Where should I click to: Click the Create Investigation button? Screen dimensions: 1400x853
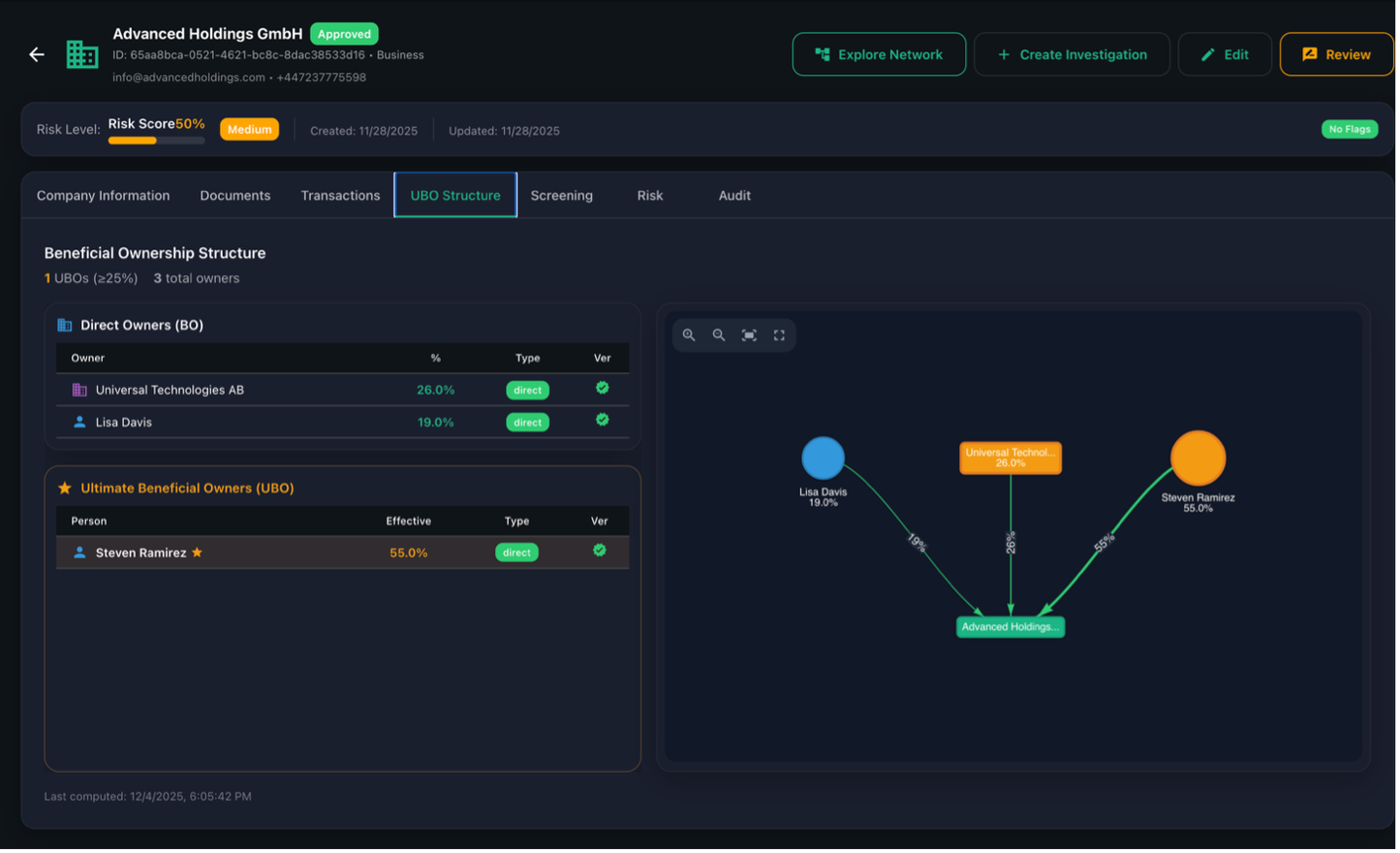[1072, 54]
